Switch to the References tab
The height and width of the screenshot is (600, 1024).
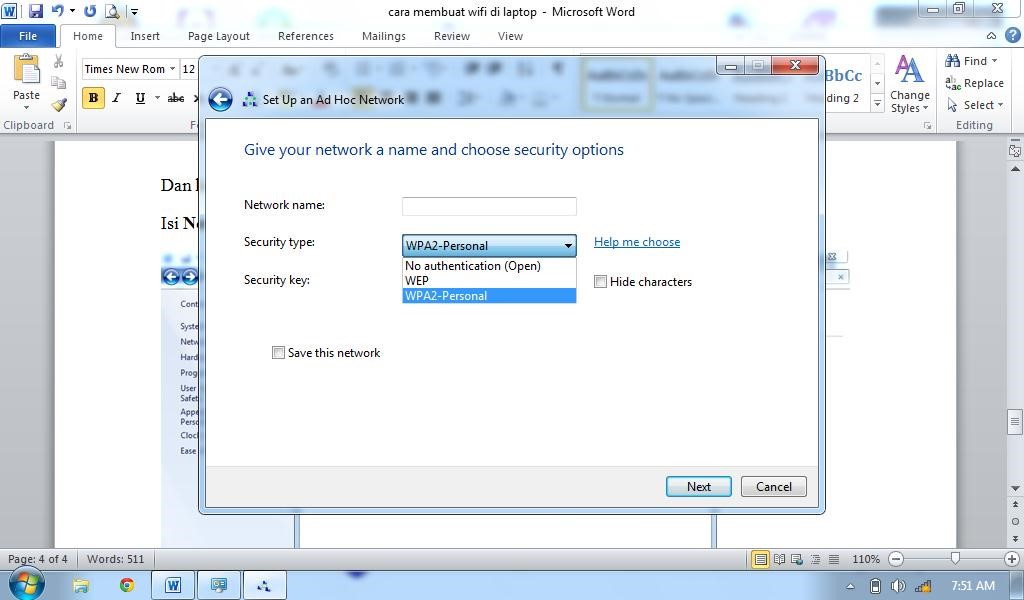click(x=306, y=36)
